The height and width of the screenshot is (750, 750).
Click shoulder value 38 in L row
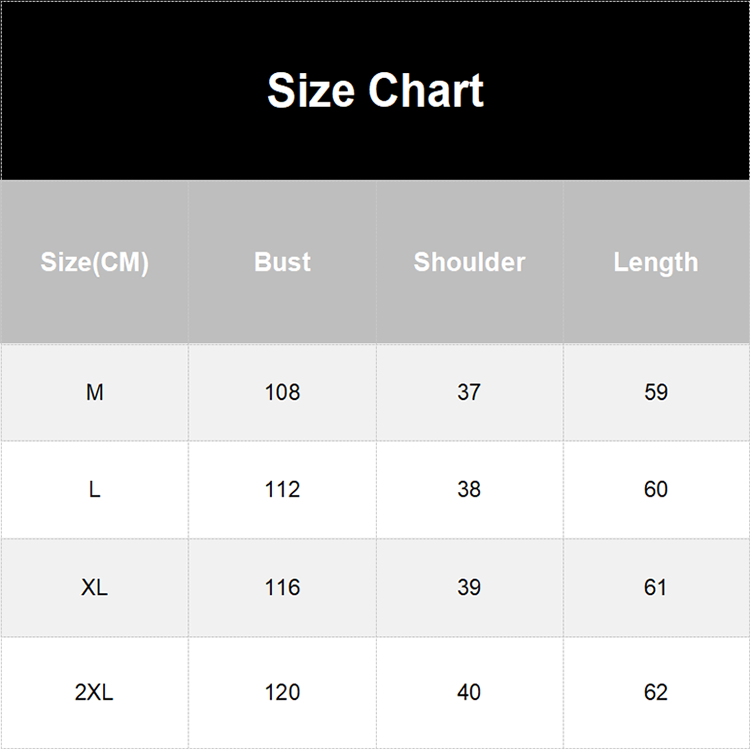[x=469, y=490]
